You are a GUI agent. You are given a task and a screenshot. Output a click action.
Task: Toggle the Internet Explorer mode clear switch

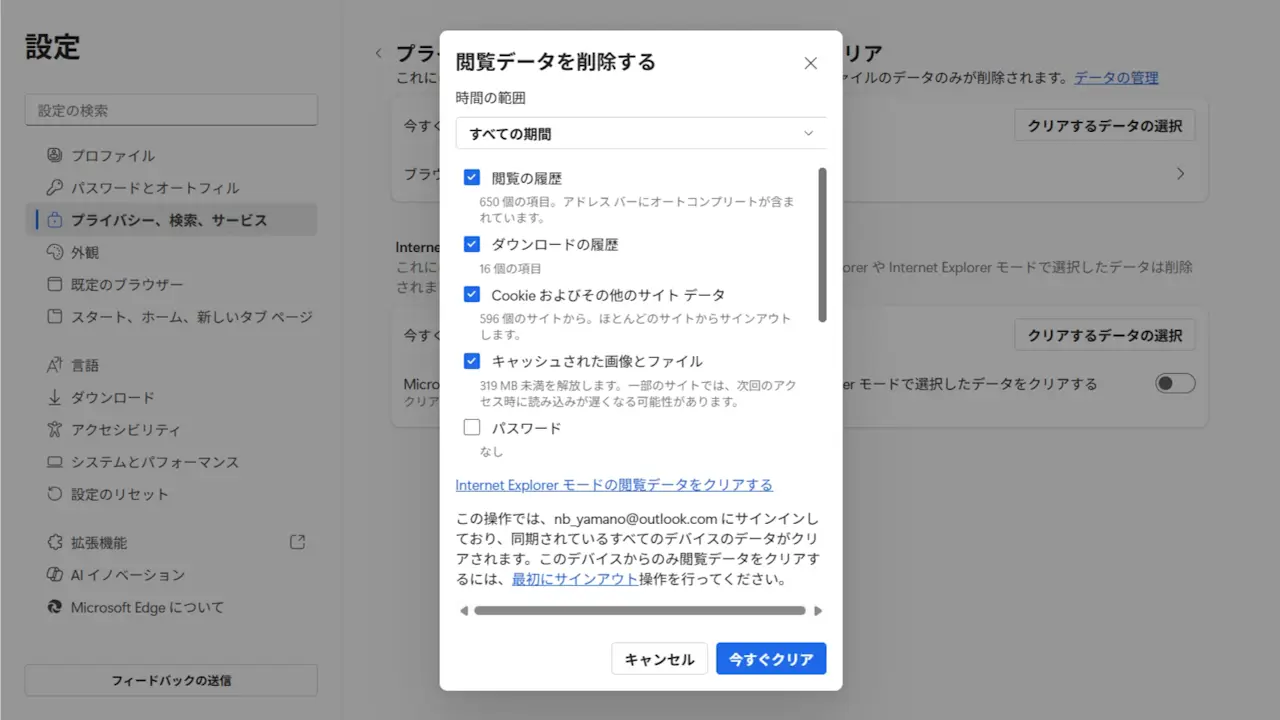click(x=1175, y=384)
